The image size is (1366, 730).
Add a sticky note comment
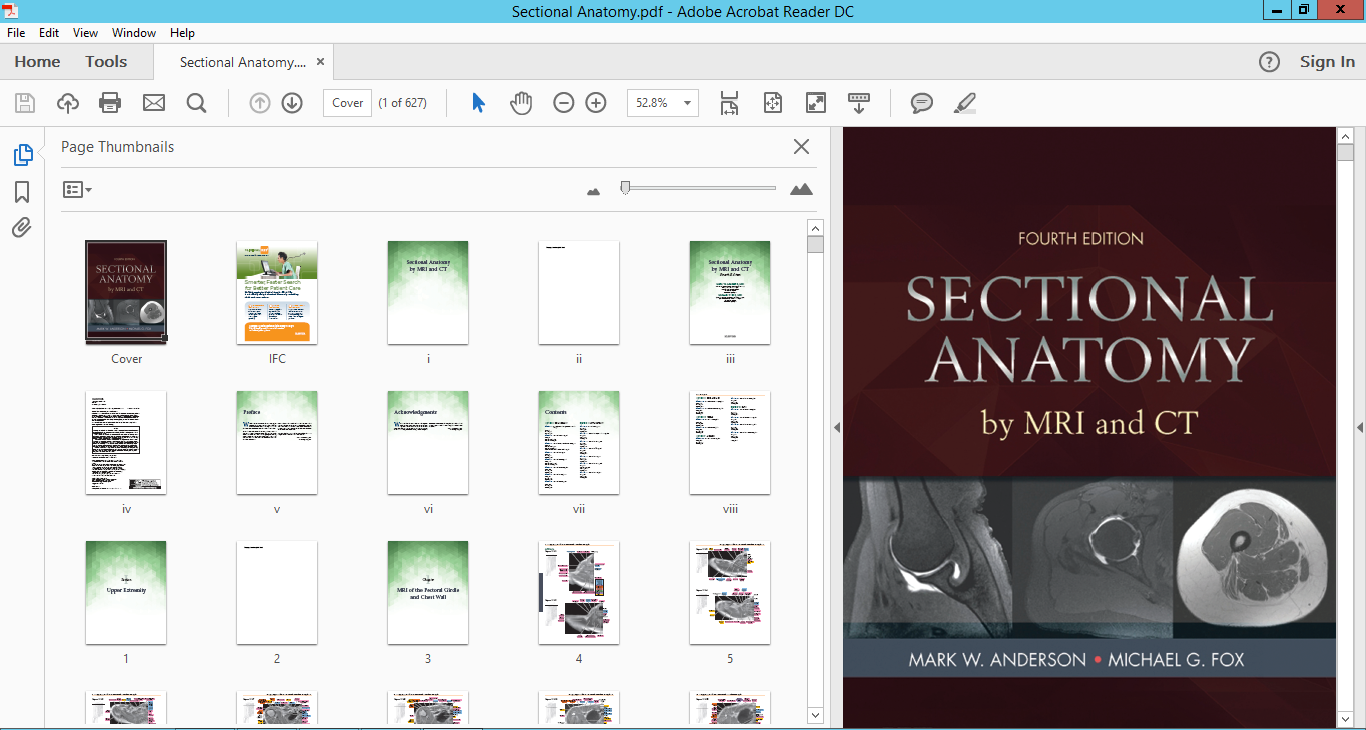point(922,103)
